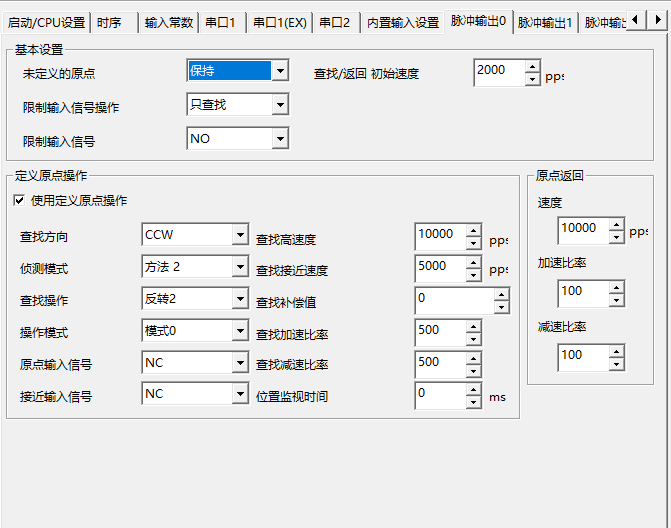Viewport: 671px width, 528px height.
Task: Open the 内置输入设置 tab
Action: [x=402, y=22]
